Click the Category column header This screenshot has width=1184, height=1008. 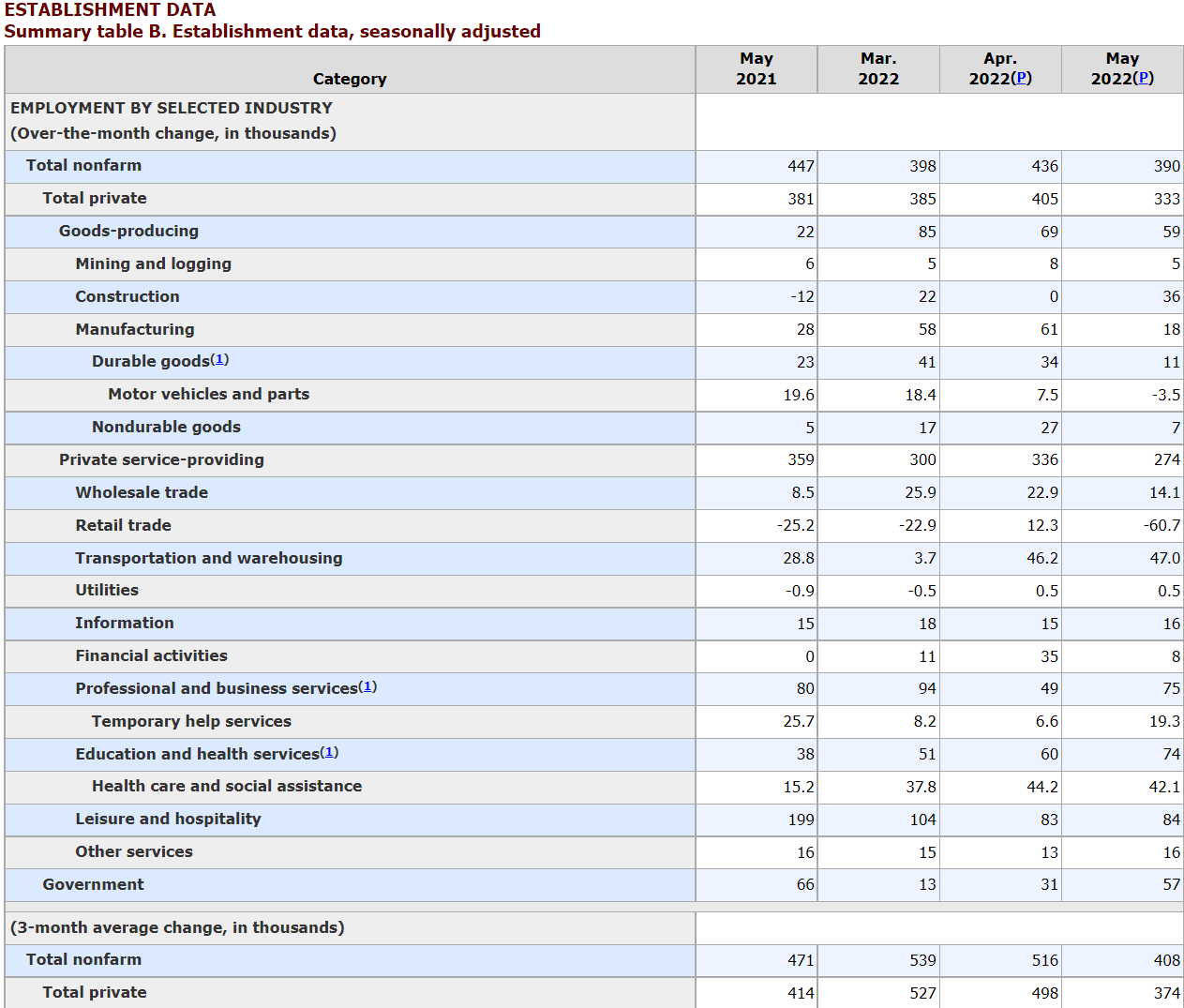tap(349, 79)
